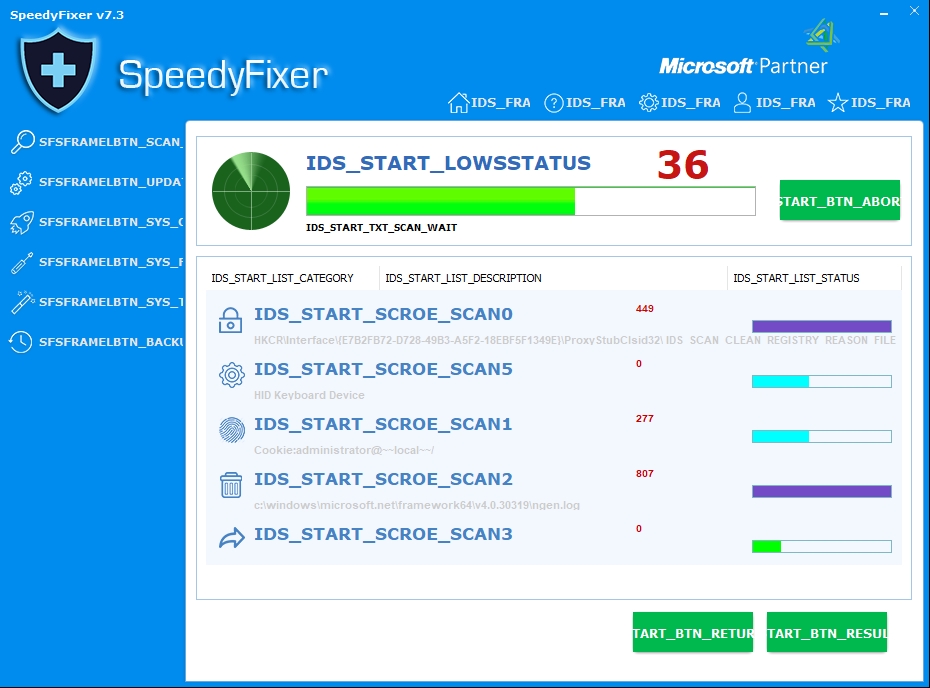Click the radar scan animation icon
This screenshot has height=688, width=930.
click(251, 191)
